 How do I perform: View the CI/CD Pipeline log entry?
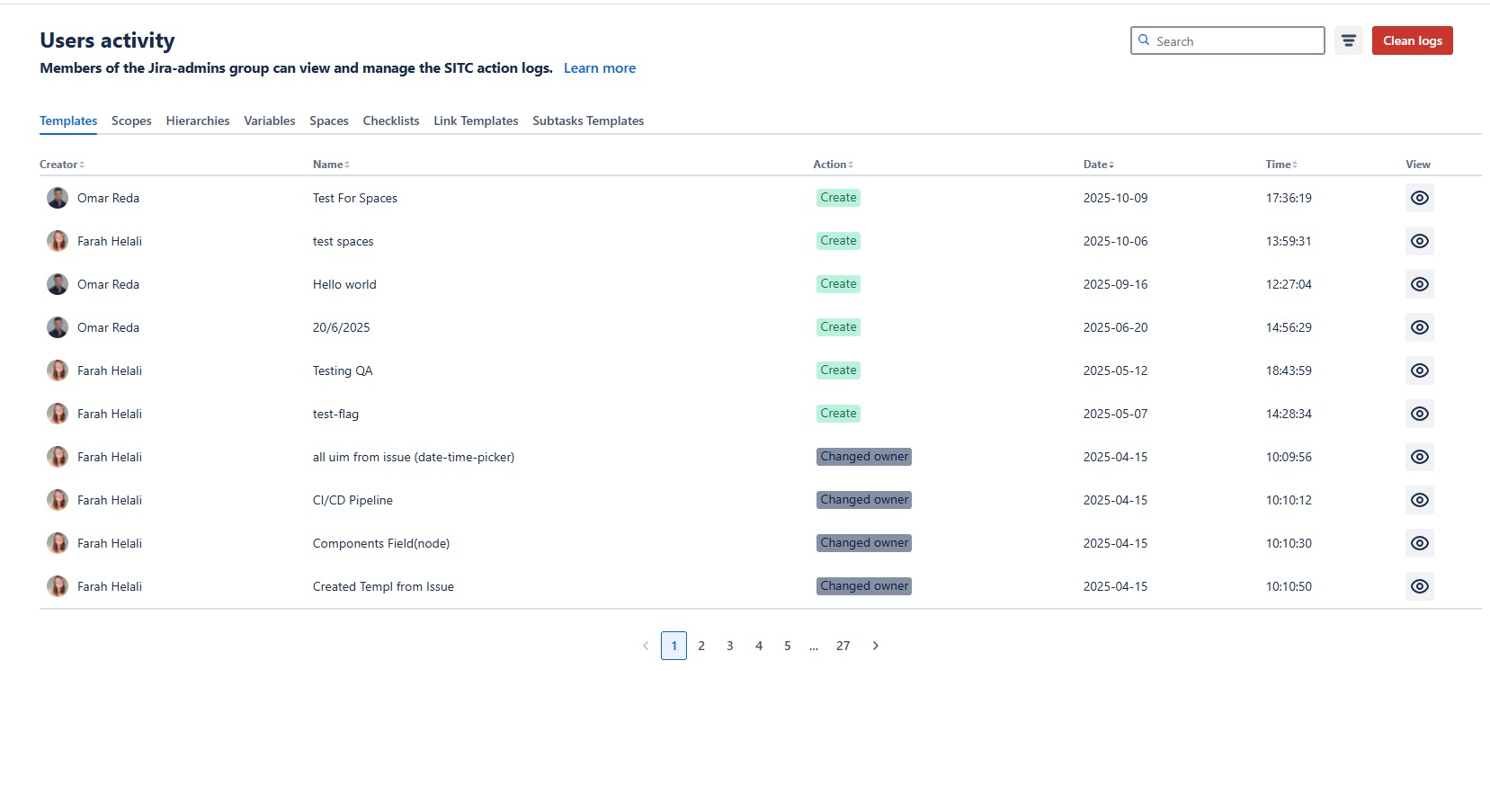click(x=1419, y=500)
